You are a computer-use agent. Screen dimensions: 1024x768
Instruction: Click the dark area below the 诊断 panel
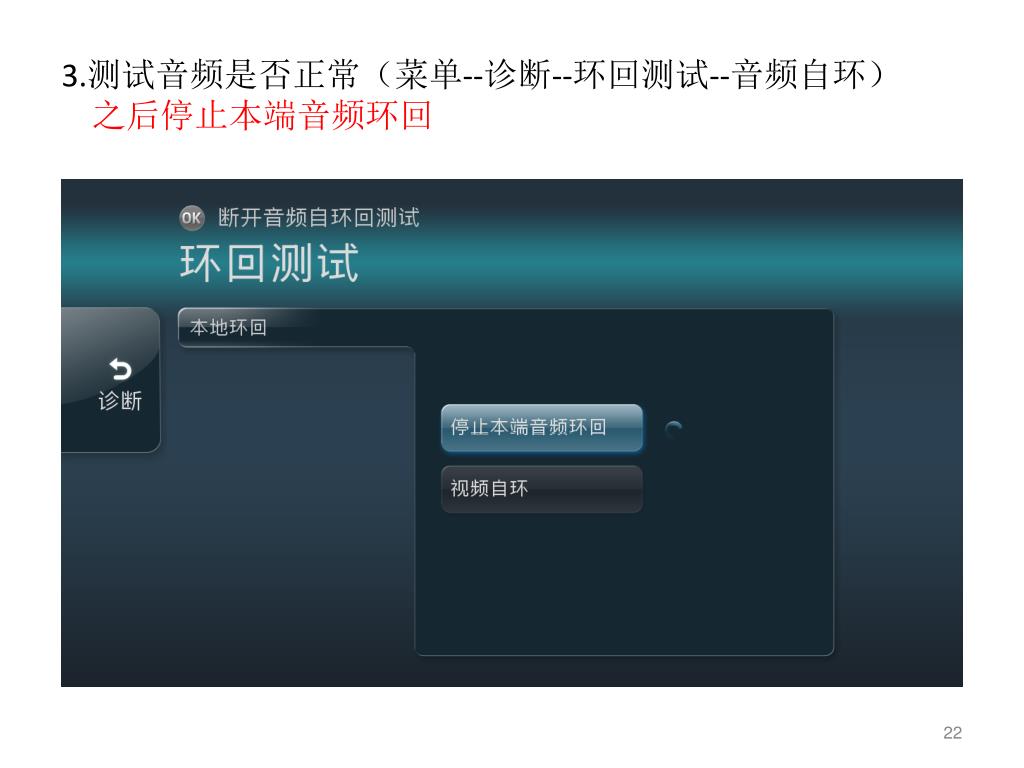(x=111, y=568)
